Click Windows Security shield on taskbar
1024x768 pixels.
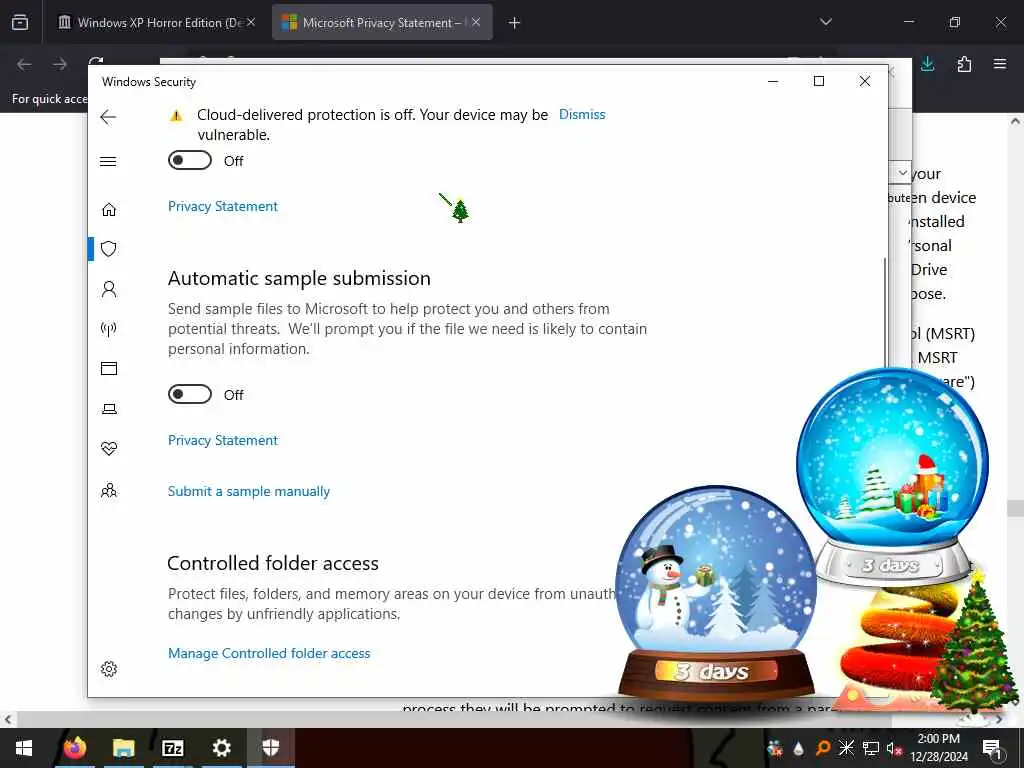tap(270, 748)
